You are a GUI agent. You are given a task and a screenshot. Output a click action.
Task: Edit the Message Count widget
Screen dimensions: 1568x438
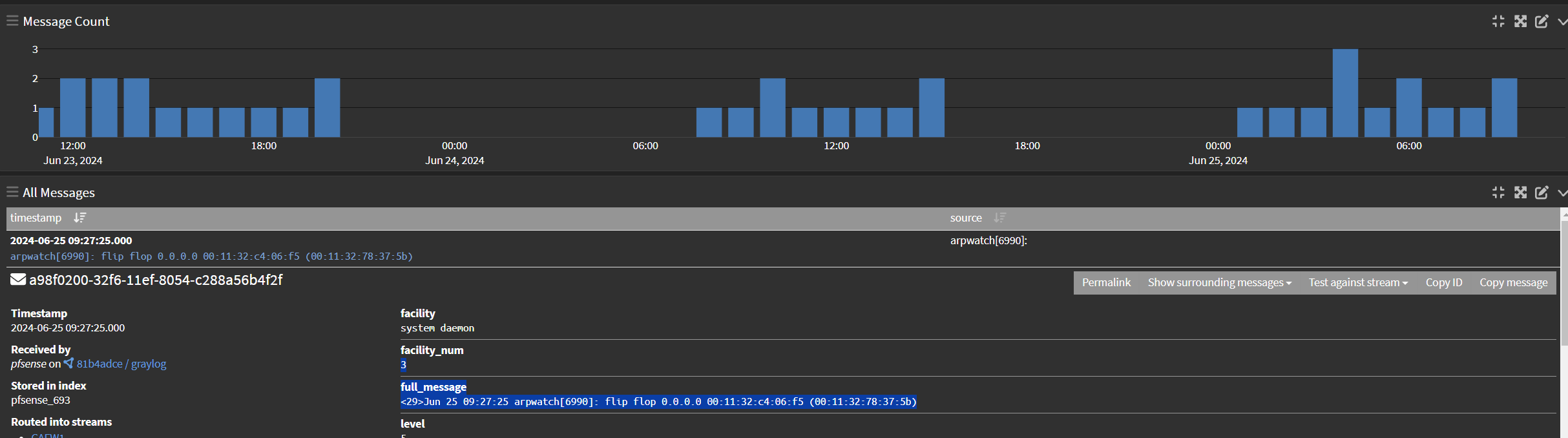pyautogui.click(x=1542, y=21)
